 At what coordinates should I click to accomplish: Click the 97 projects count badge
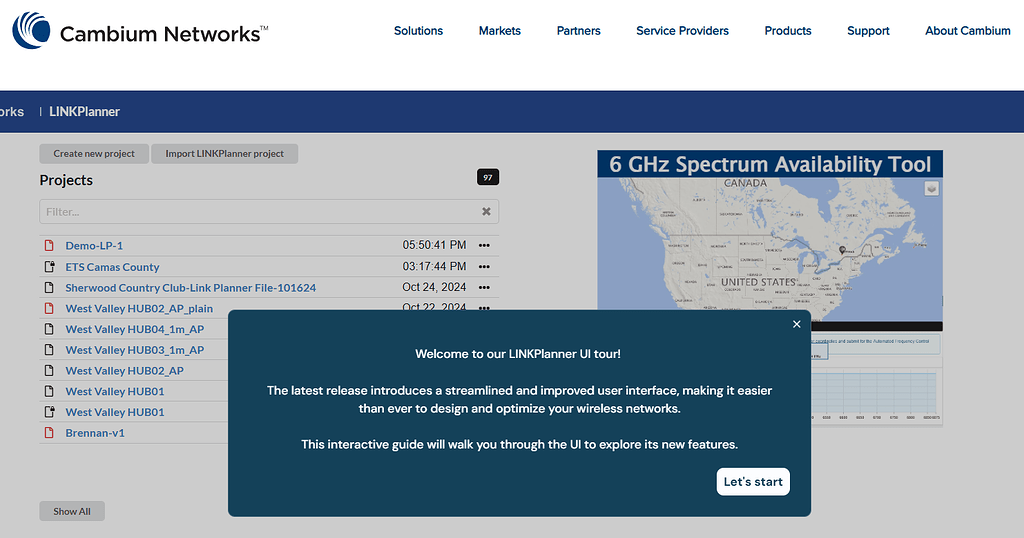pos(488,177)
